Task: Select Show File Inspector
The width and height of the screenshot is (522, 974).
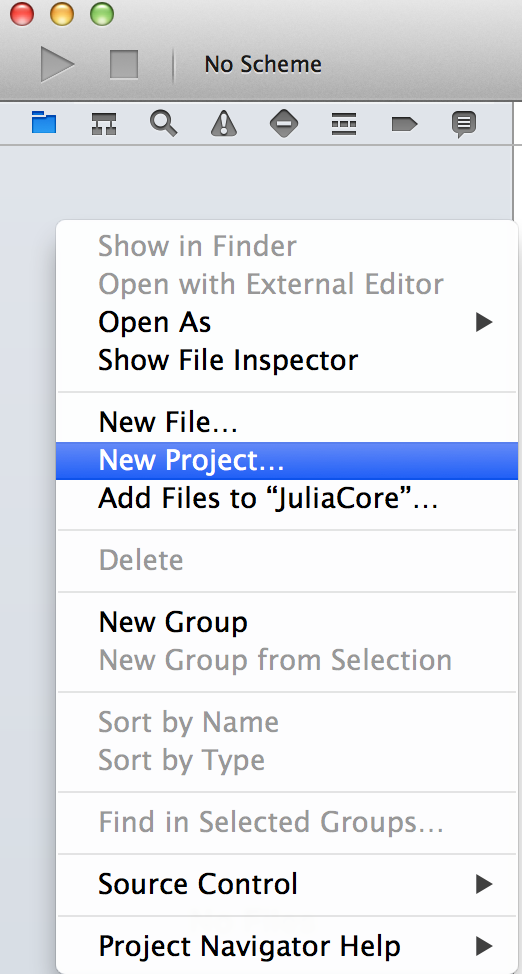Action: (286, 360)
